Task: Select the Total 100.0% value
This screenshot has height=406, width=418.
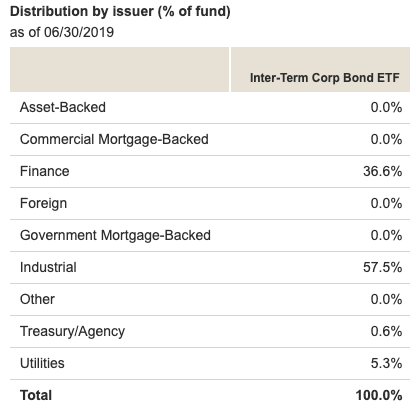Action: (x=379, y=395)
